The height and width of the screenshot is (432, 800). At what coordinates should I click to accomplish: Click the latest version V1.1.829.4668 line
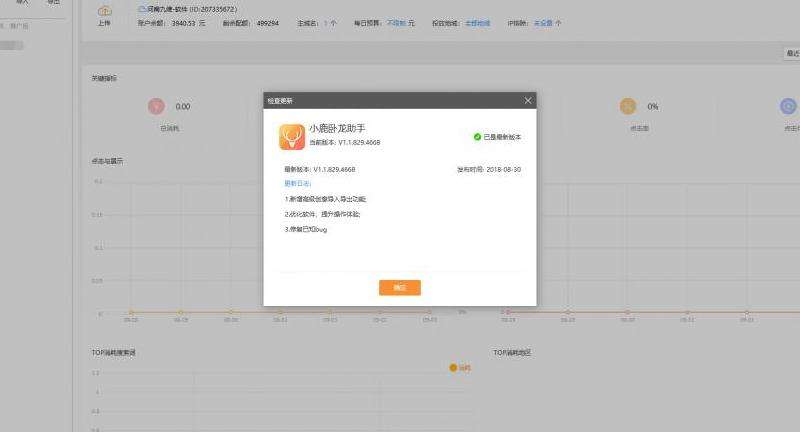coord(319,169)
